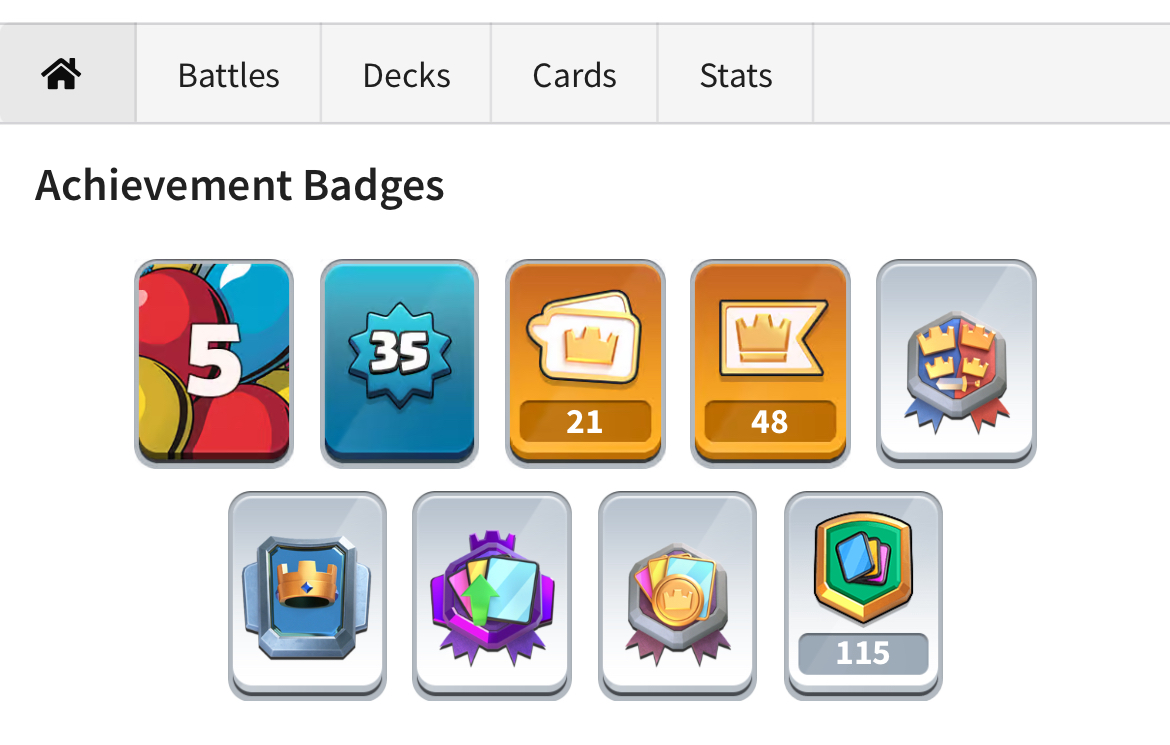1170x745 pixels.
Task: Select the orange crown banner badge 48
Action: click(770, 364)
